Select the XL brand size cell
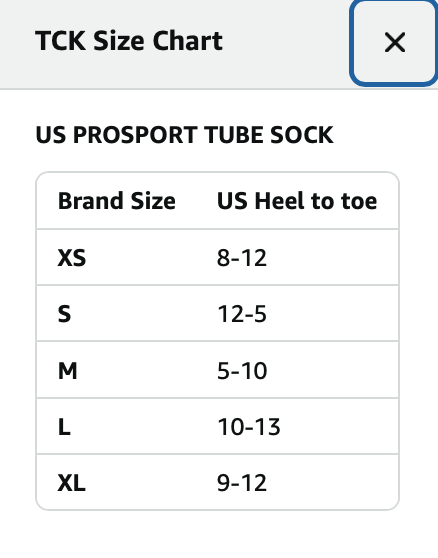This screenshot has height=558, width=438. 72,483
